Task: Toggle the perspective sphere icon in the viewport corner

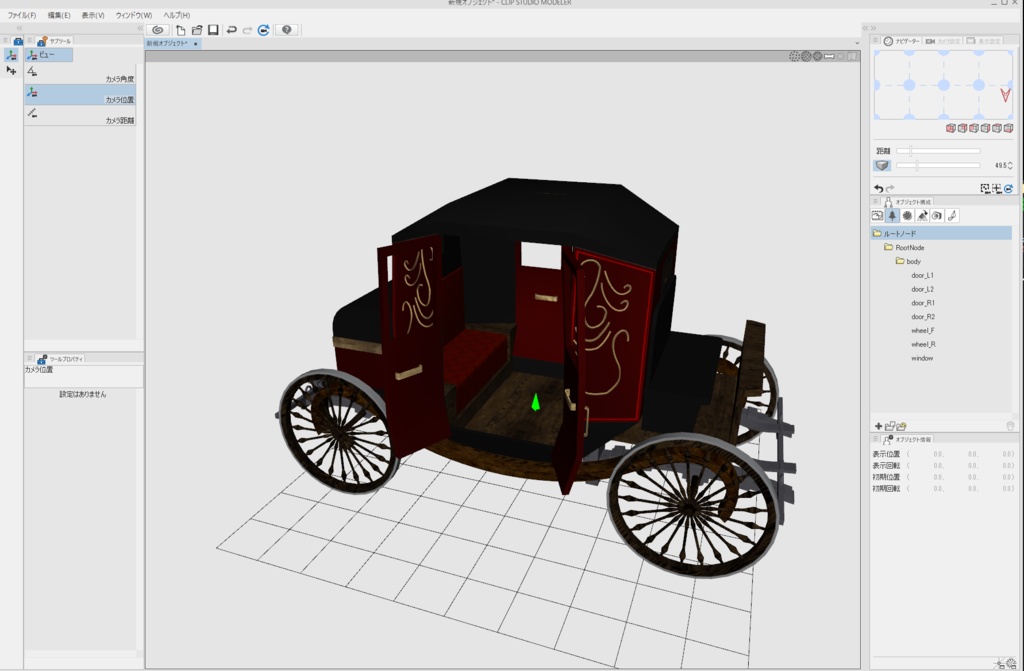Action: (x=807, y=56)
